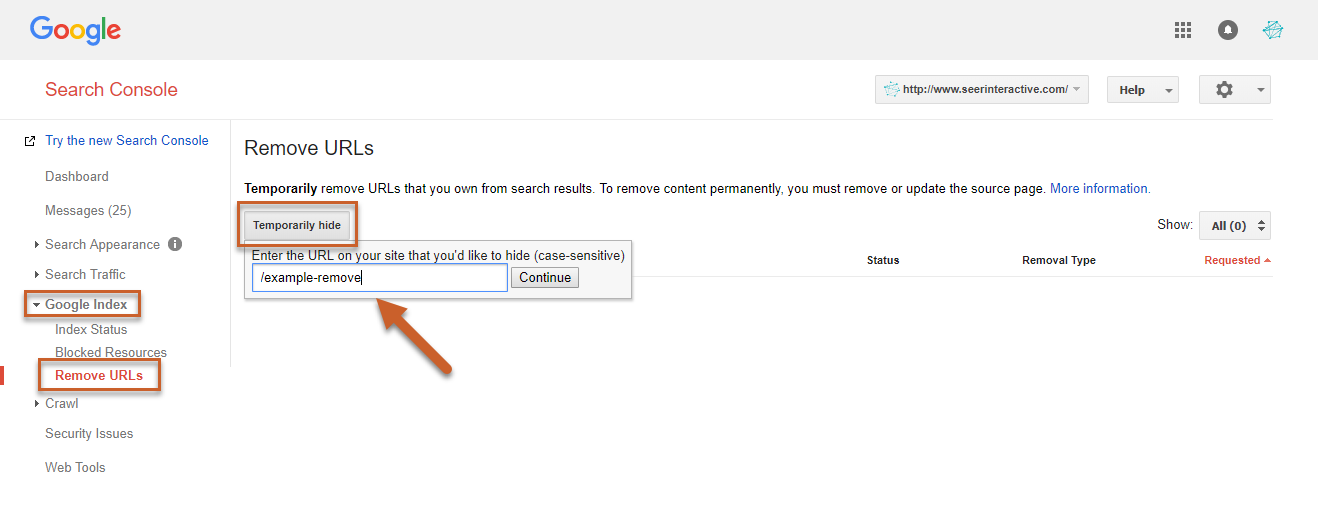Screen dimensions: 1318x508
Task: Open Dashboard from the sidebar
Action: click(x=77, y=176)
